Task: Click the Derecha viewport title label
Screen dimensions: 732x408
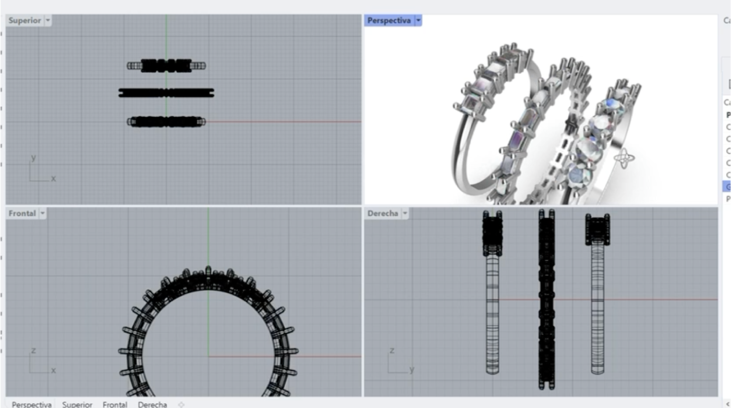Action: pos(383,213)
